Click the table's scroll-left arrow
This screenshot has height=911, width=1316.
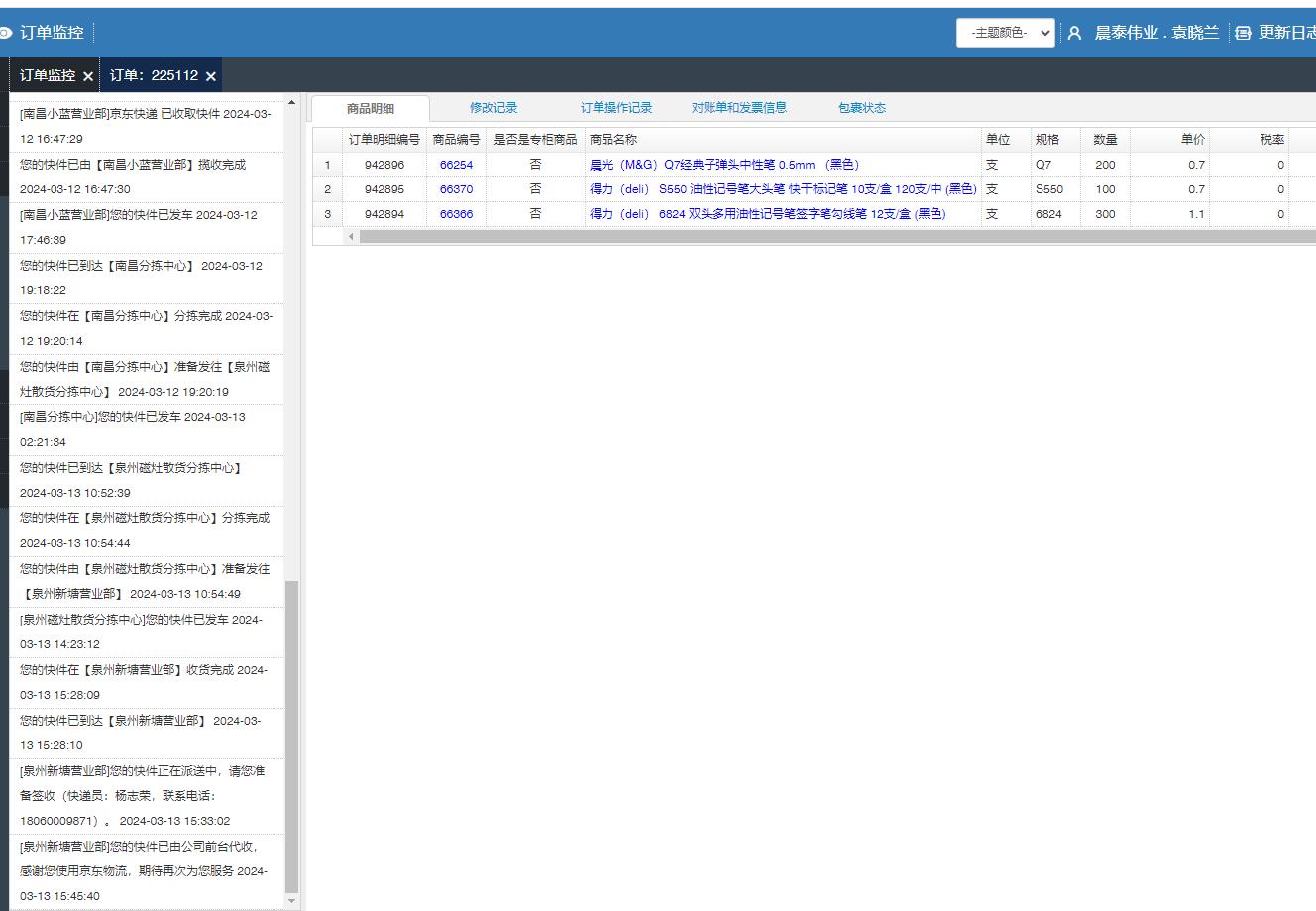350,237
